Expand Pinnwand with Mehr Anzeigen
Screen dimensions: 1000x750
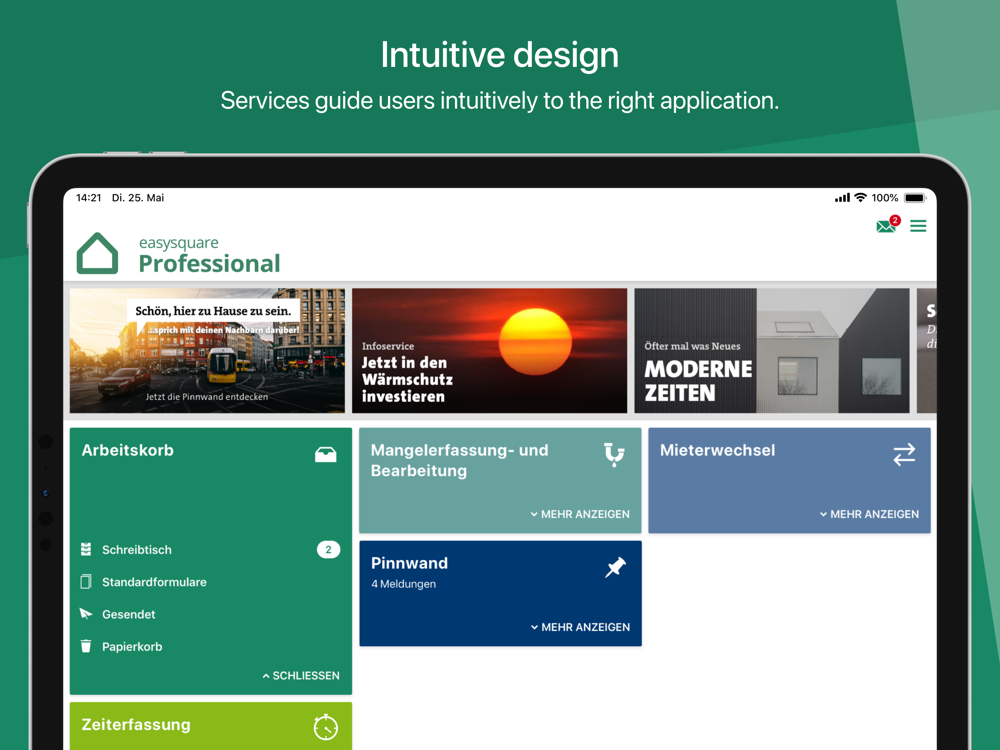[x=580, y=627]
